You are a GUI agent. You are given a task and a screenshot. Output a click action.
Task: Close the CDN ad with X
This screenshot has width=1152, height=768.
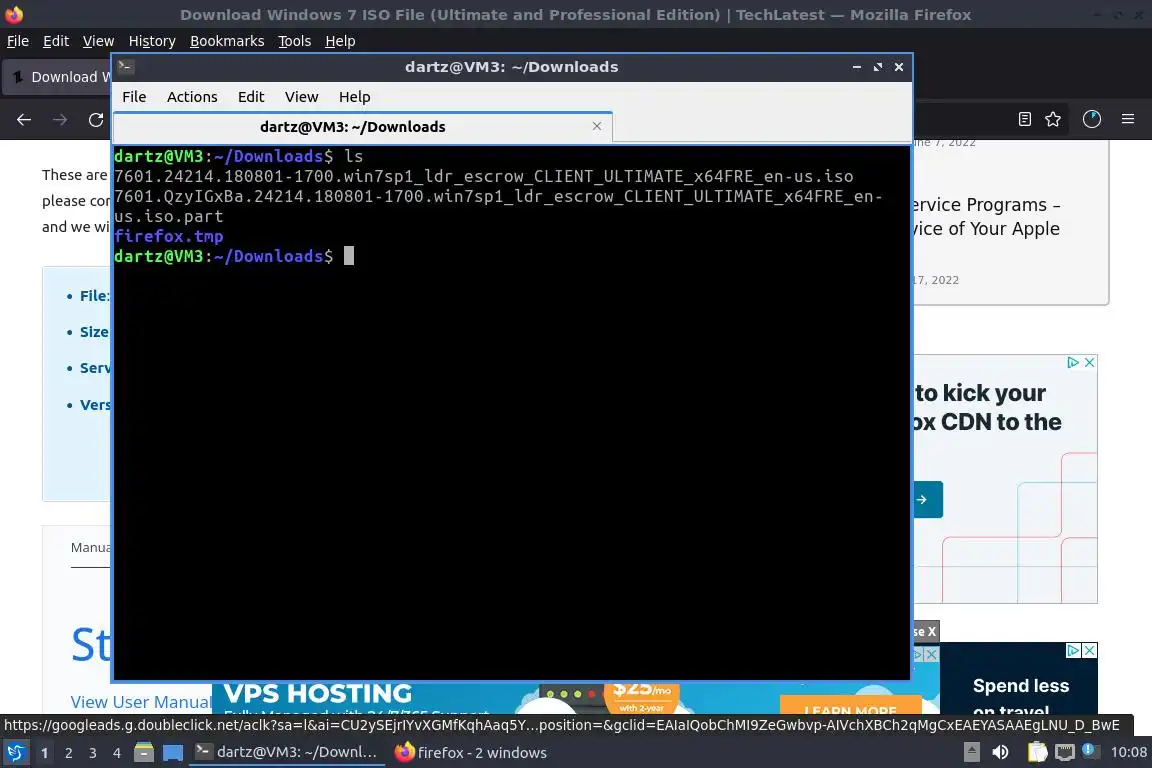click(1090, 362)
